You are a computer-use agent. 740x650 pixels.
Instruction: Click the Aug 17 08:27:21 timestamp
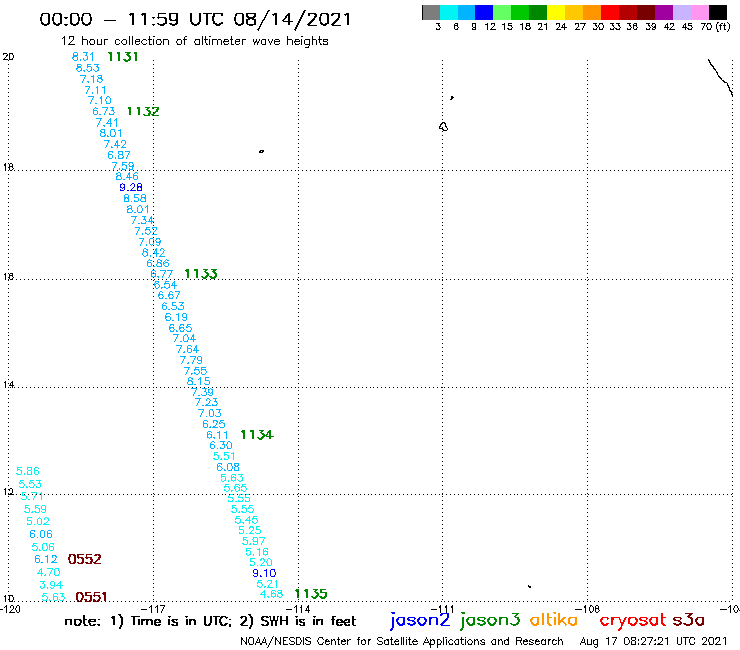[654, 642]
